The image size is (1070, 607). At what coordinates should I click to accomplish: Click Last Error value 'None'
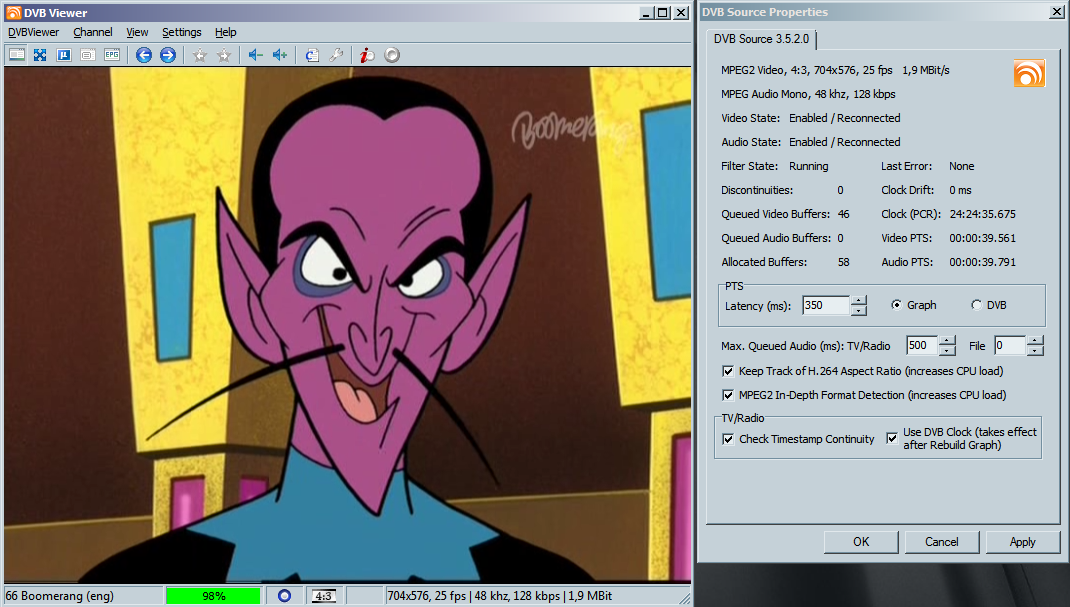click(x=961, y=166)
